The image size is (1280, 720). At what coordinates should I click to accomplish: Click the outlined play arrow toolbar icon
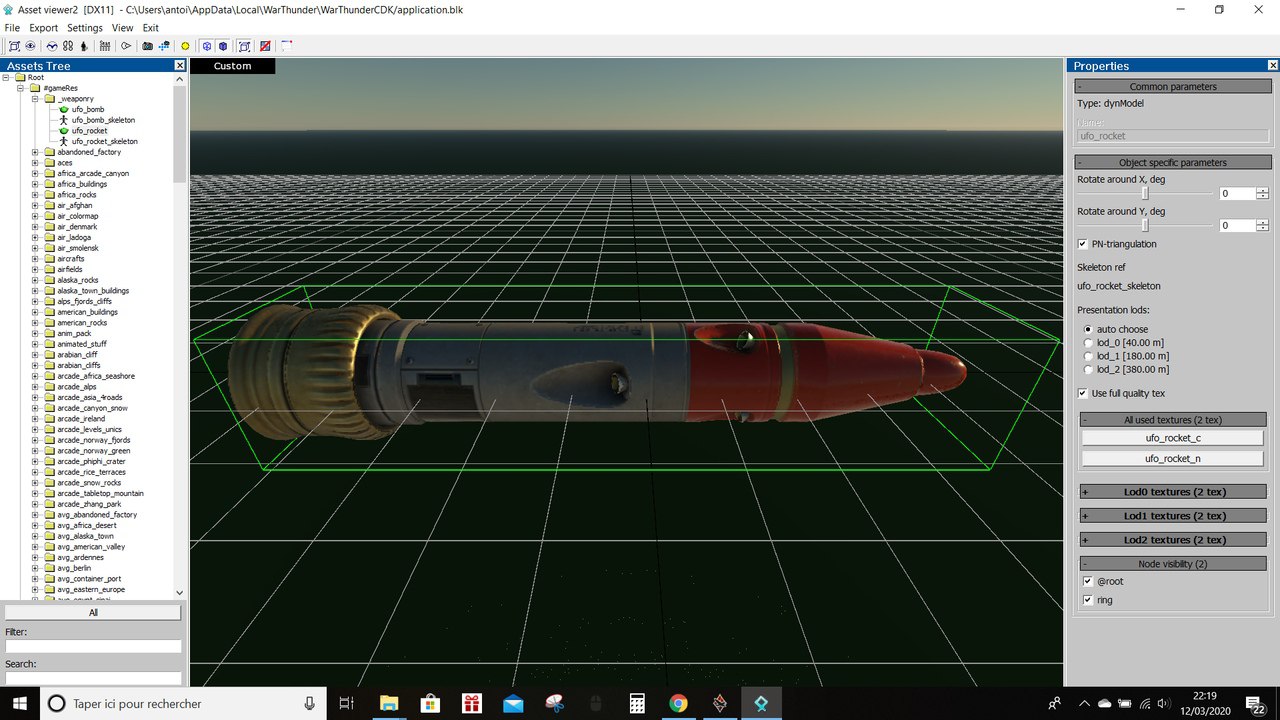(x=126, y=46)
